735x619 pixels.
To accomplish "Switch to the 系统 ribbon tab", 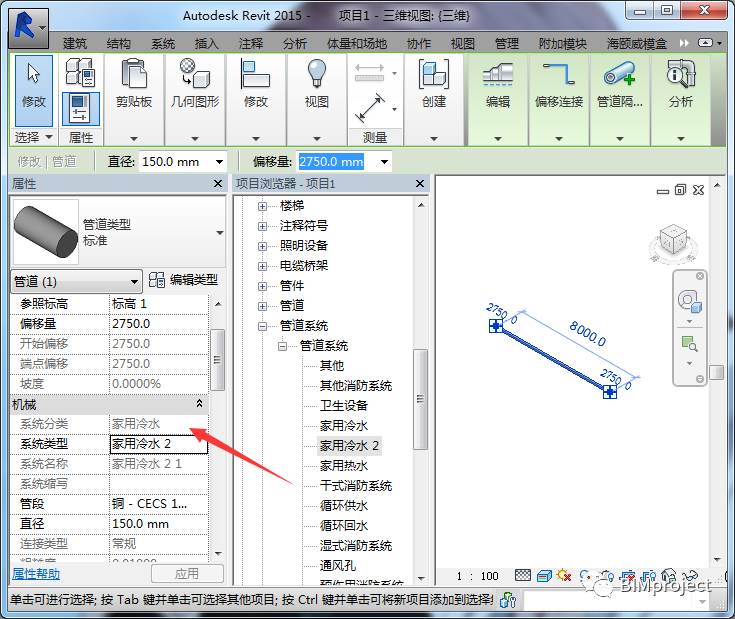I will [163, 44].
